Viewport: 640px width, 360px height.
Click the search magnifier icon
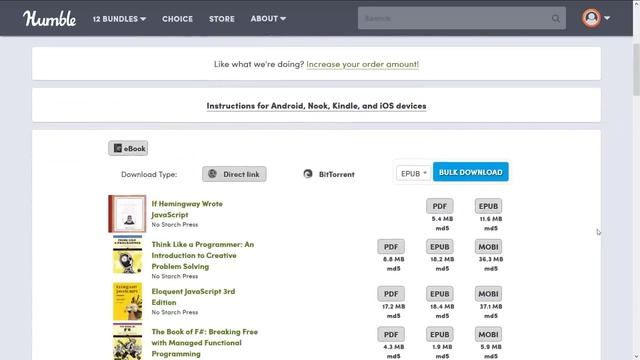[x=556, y=18]
